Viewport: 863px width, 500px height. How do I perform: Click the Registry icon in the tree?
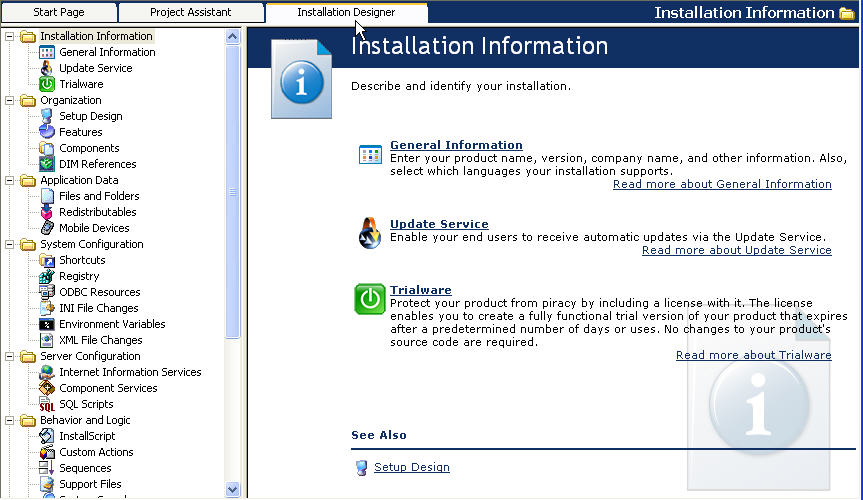click(47, 276)
